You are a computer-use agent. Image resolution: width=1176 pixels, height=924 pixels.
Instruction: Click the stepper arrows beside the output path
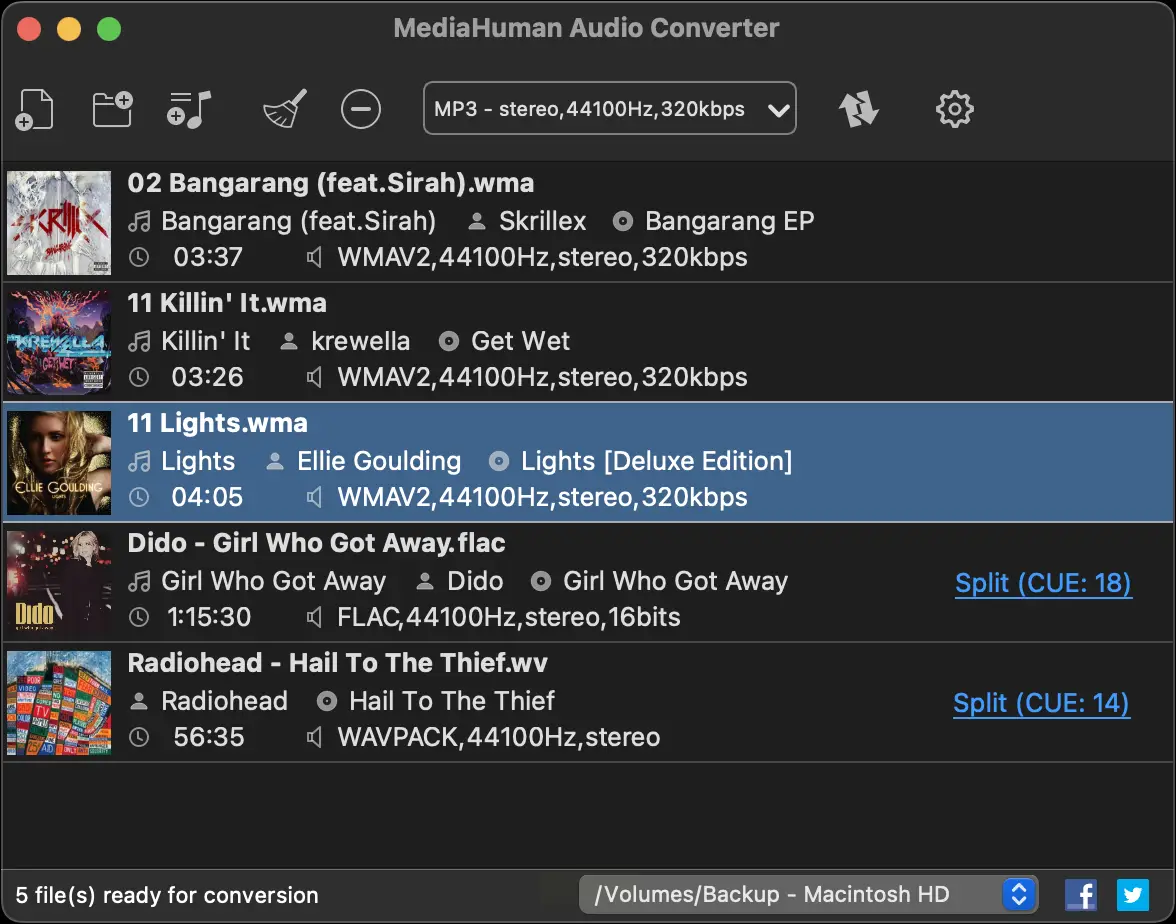[1019, 893]
